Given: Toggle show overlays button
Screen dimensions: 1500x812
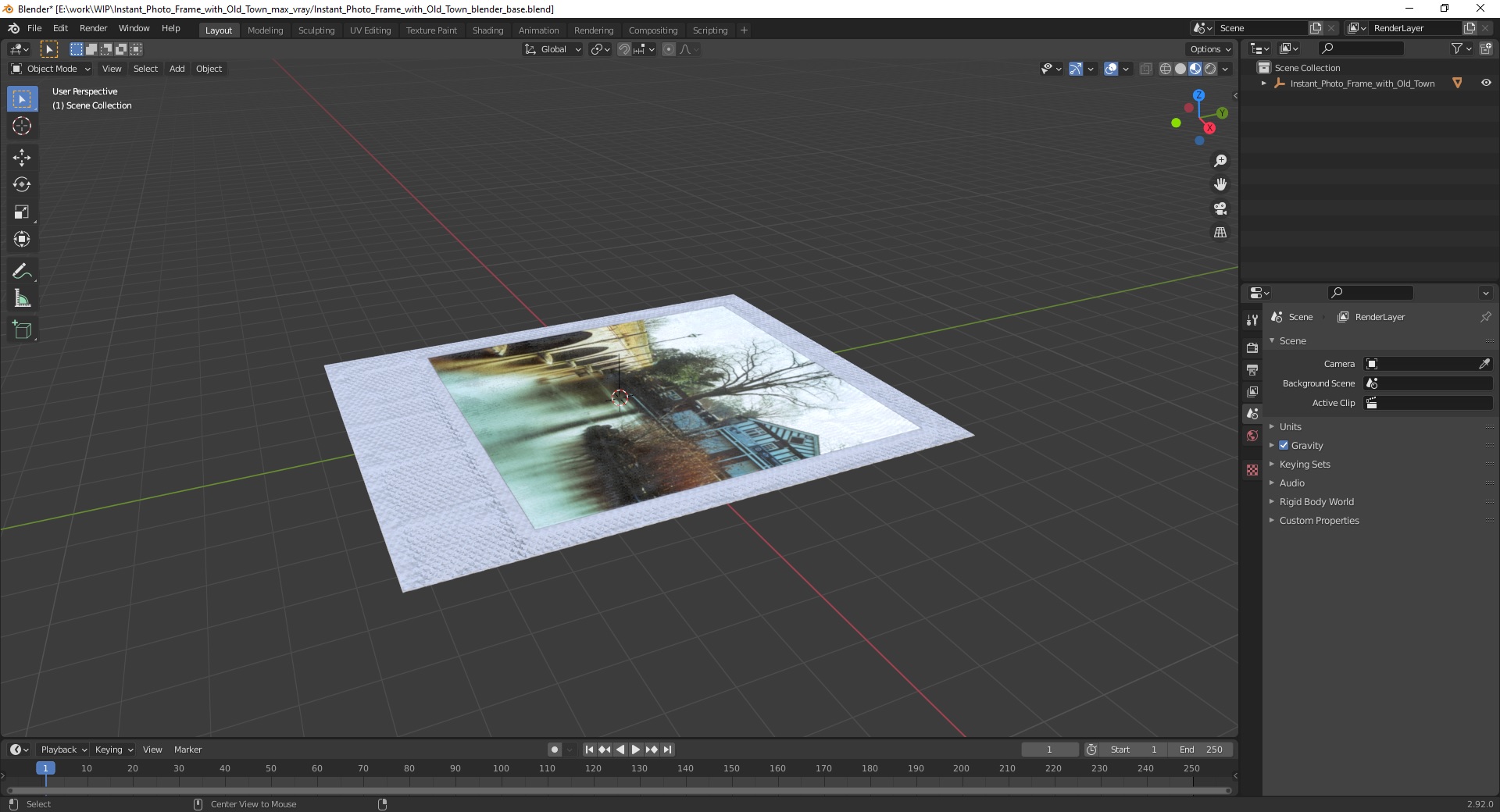Looking at the screenshot, I should click(x=1111, y=69).
